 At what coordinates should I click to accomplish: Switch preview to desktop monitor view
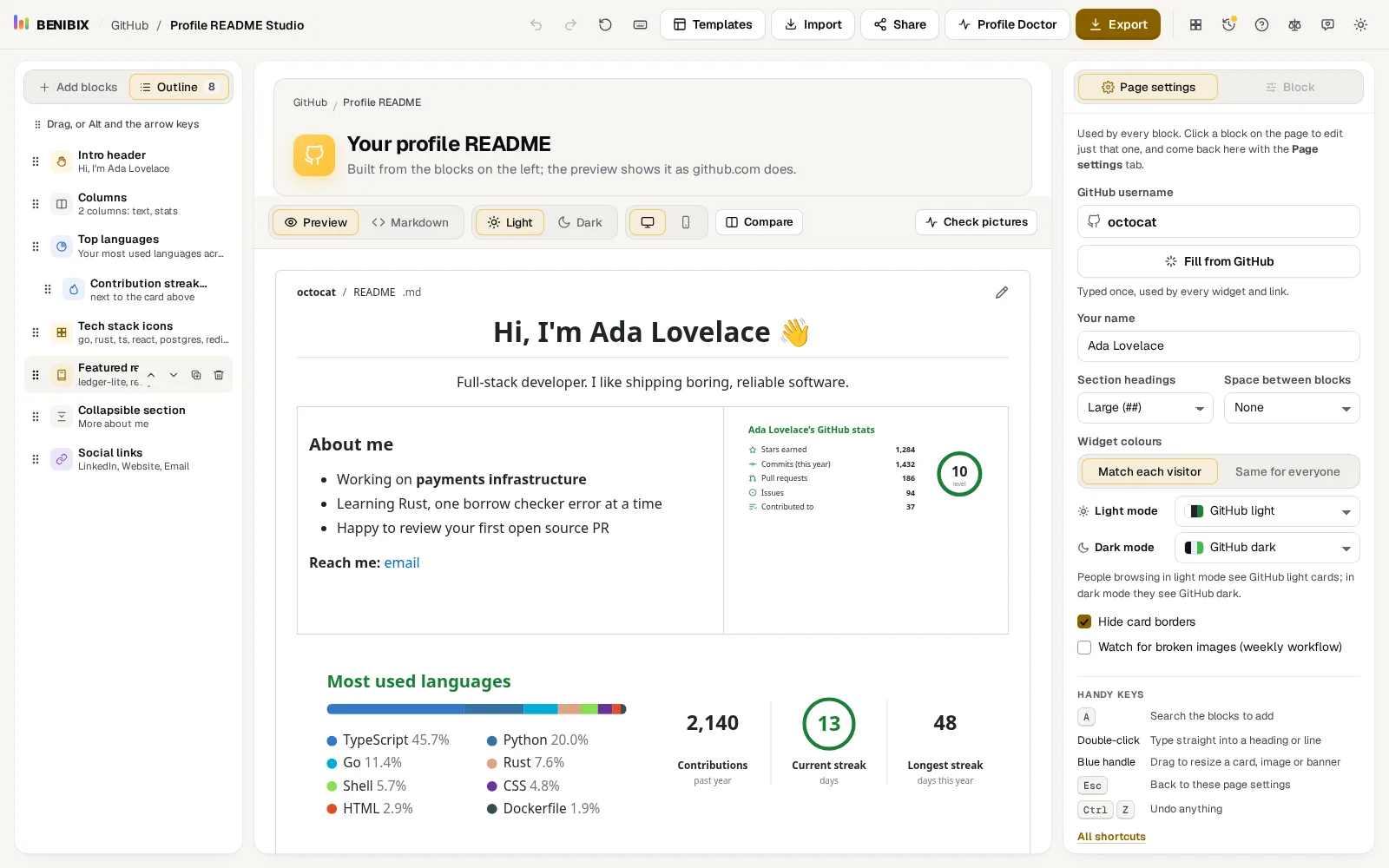(648, 222)
